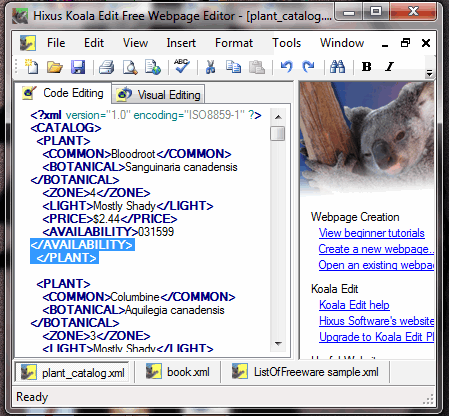Click the Columbine common name text

coord(135,297)
